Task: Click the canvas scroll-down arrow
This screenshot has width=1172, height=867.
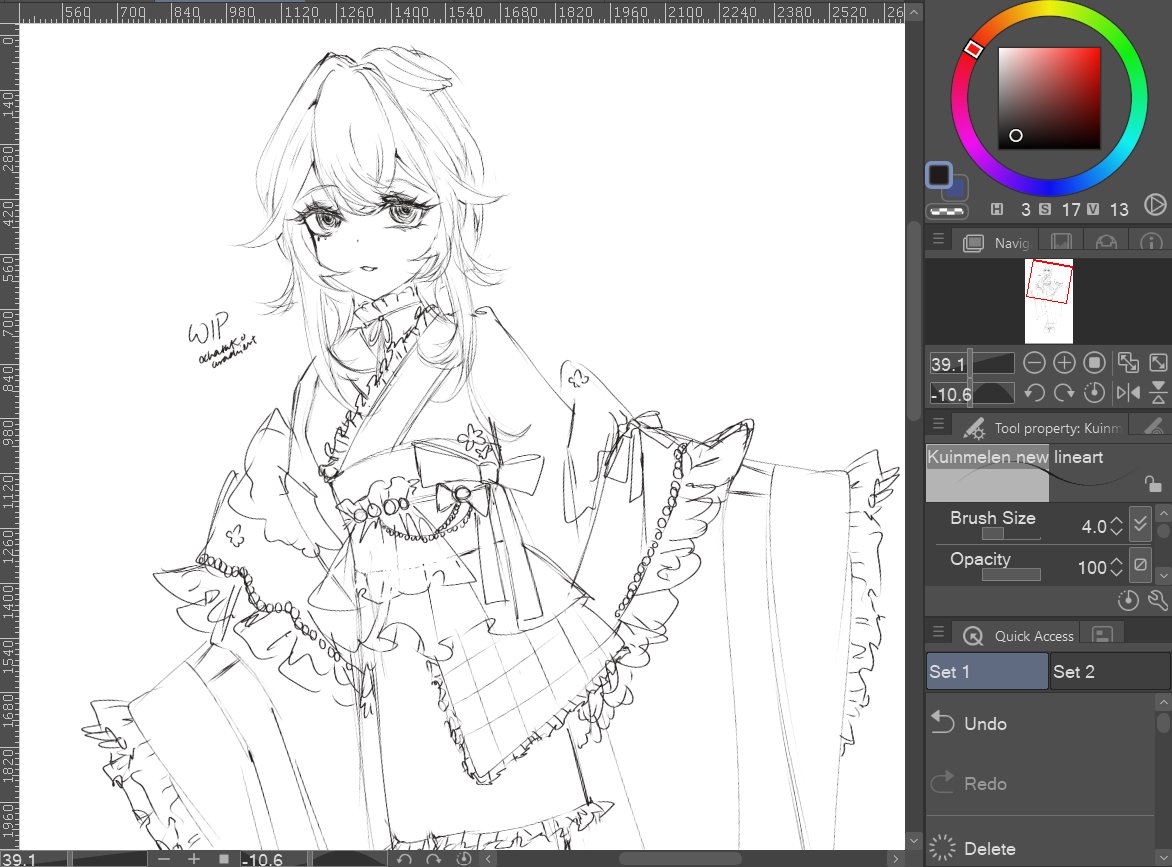Action: click(914, 841)
